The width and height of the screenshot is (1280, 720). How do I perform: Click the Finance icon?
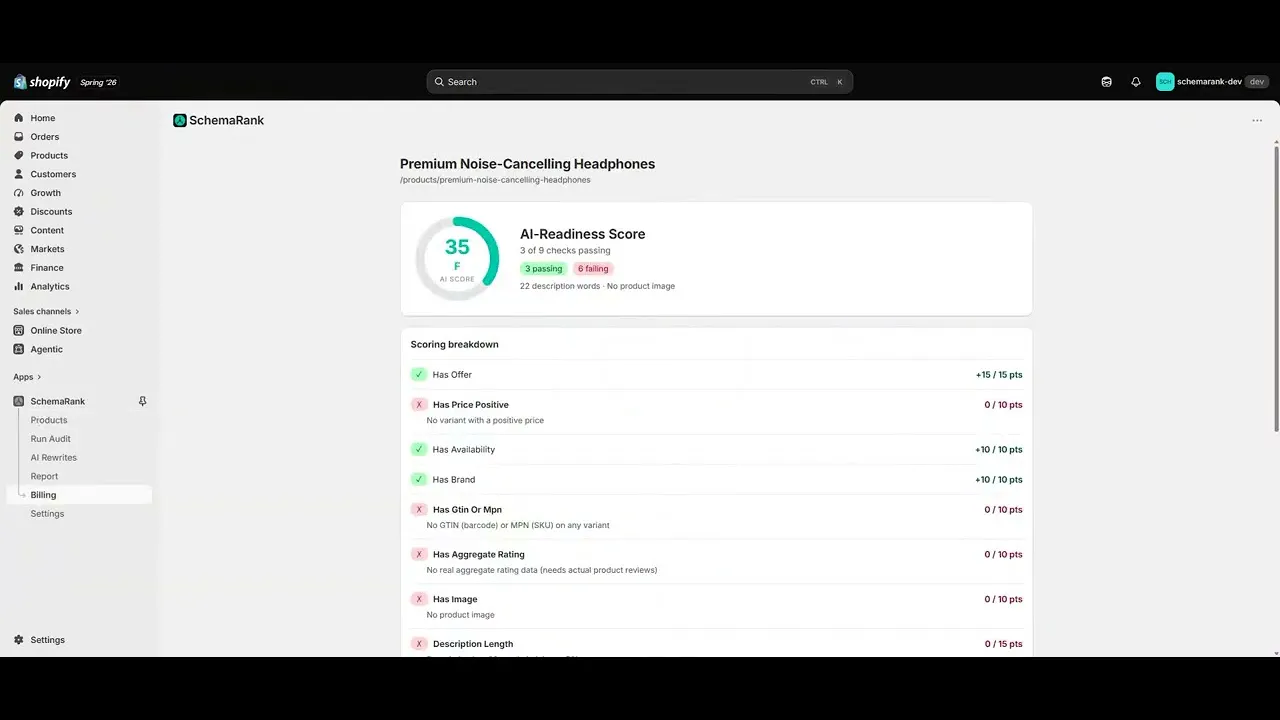[18, 268]
